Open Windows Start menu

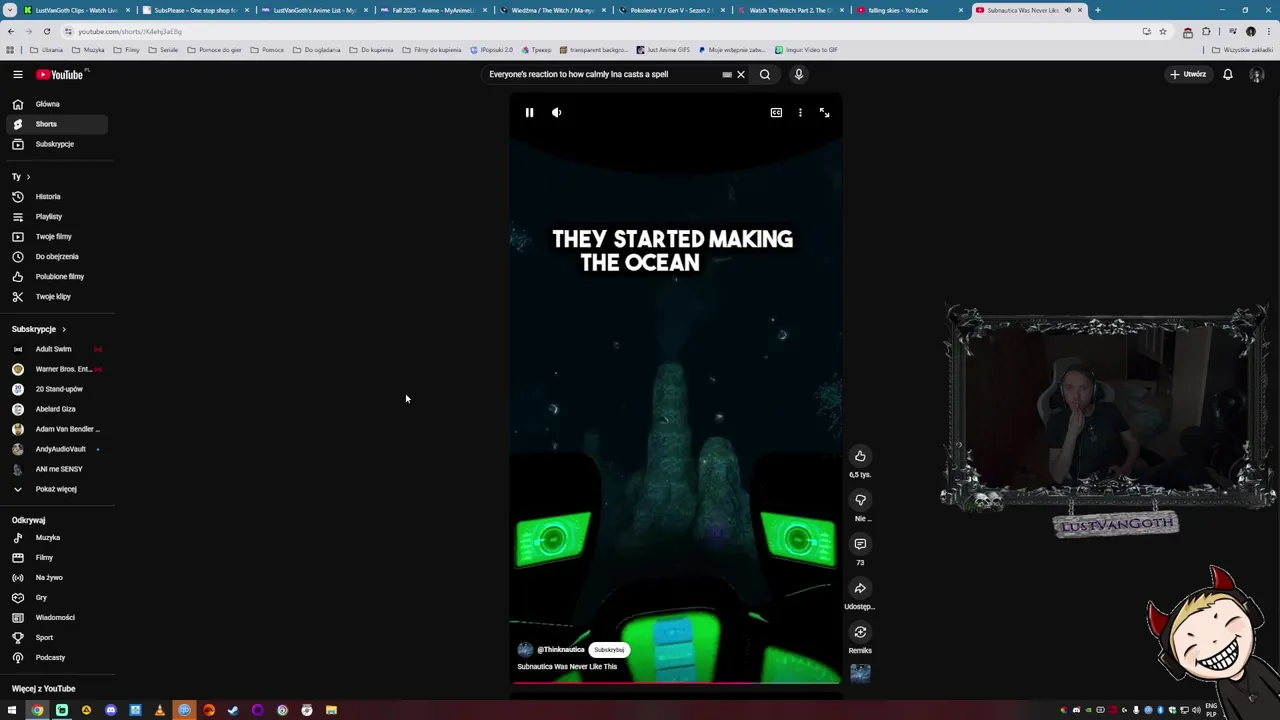12,710
